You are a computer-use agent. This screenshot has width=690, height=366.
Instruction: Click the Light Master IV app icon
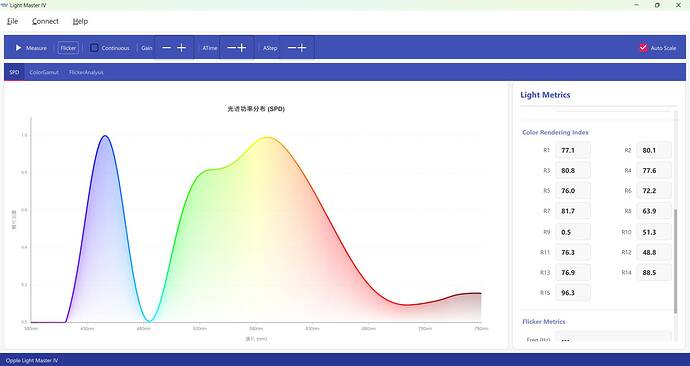(x=4, y=5)
